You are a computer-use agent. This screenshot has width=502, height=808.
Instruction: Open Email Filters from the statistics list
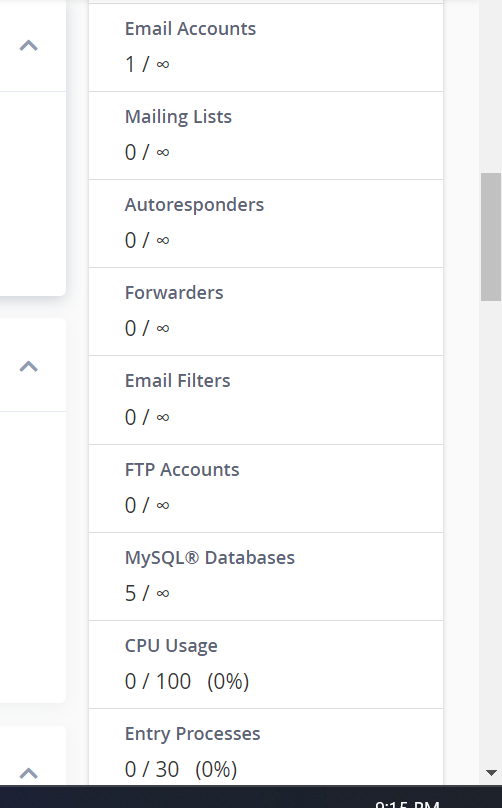[177, 381]
